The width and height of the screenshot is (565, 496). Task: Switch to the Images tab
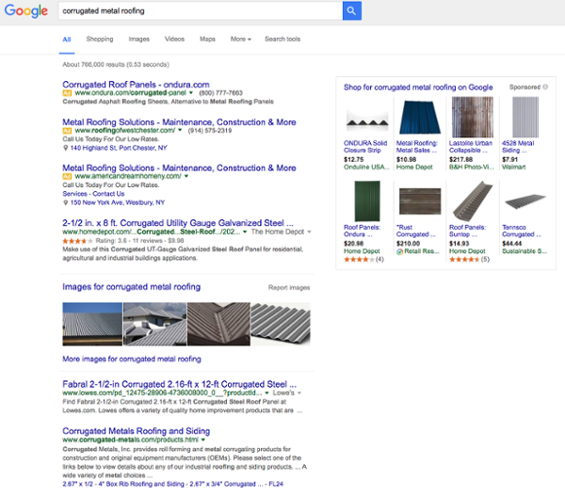coord(139,39)
